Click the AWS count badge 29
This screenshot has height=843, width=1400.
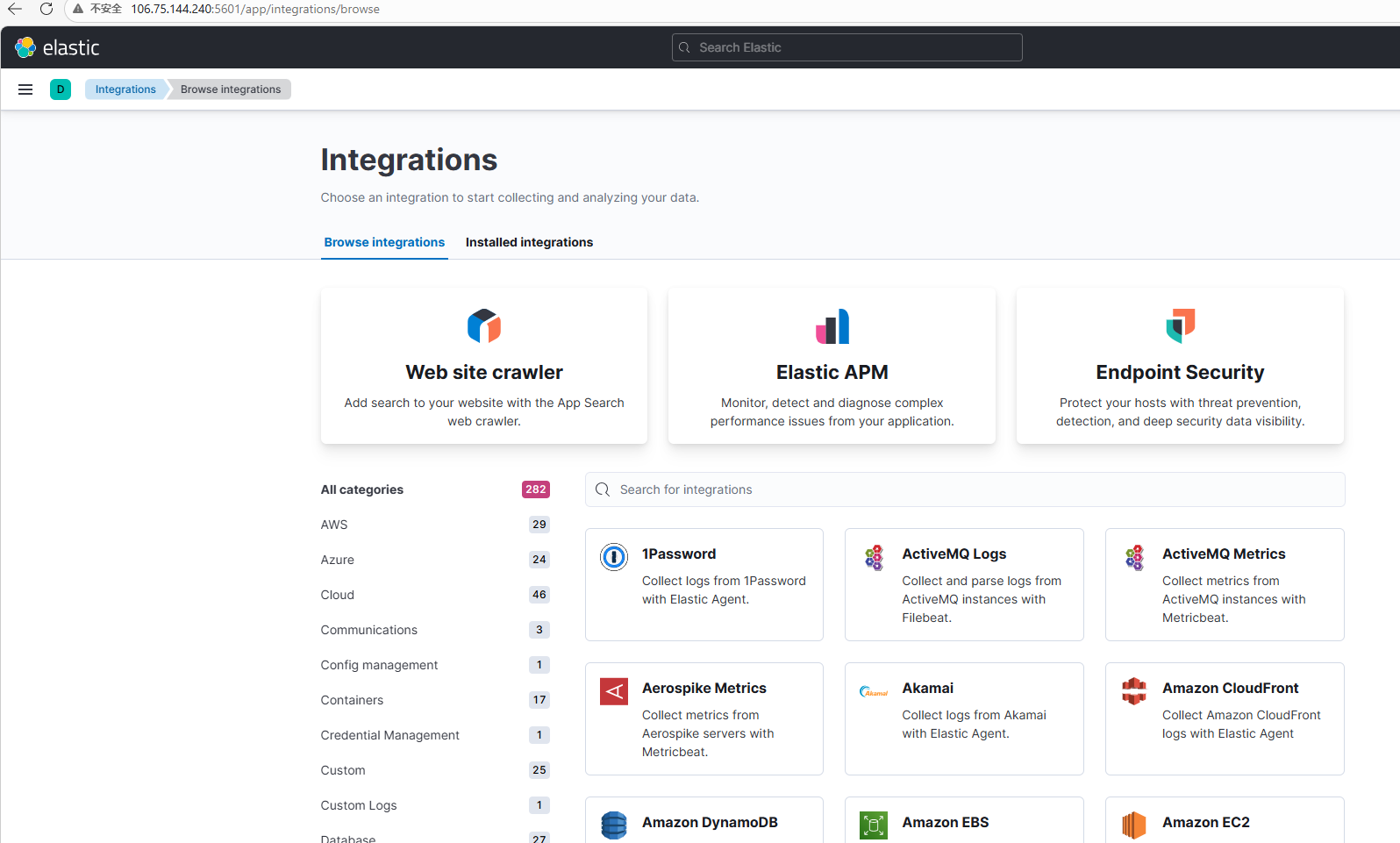coord(539,525)
